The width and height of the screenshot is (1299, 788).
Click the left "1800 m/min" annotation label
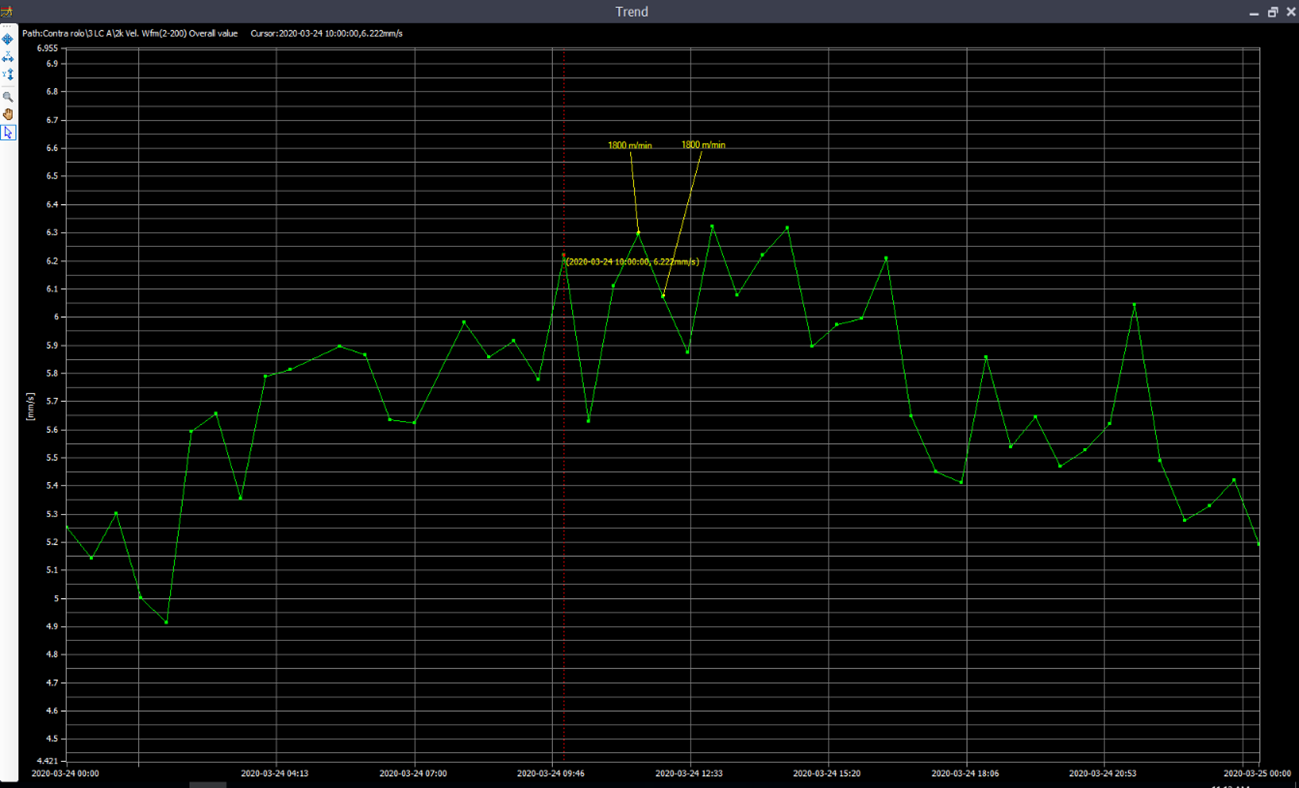(x=630, y=146)
